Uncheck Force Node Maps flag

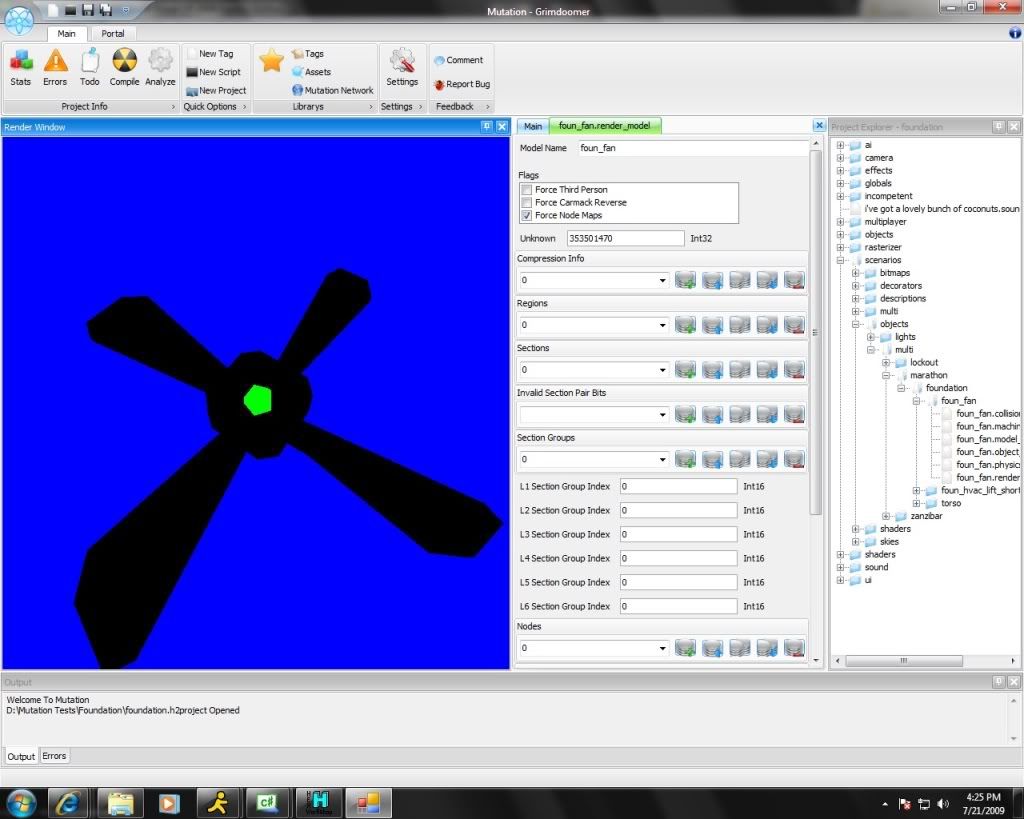tap(527, 216)
